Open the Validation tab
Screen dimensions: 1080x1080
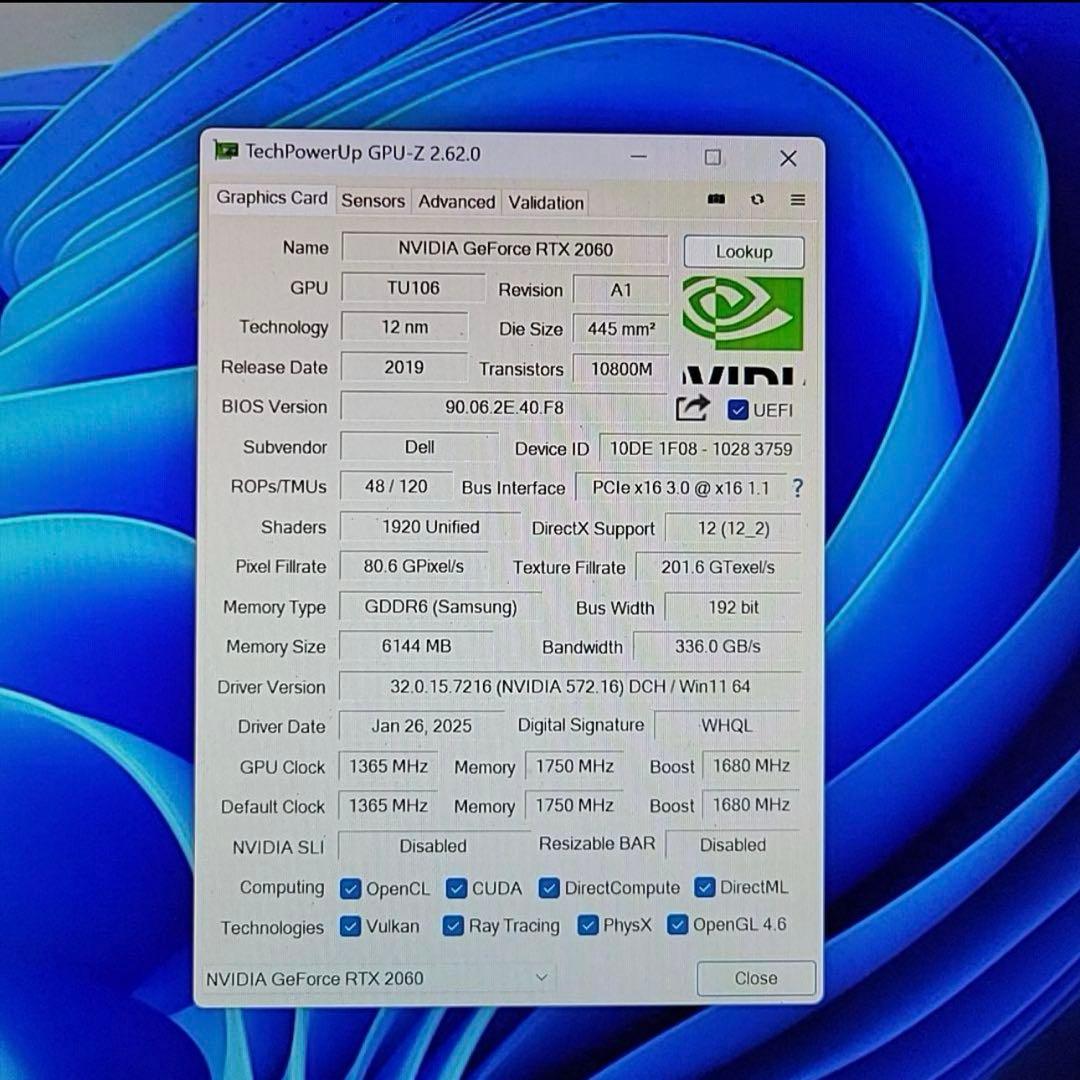tap(545, 202)
